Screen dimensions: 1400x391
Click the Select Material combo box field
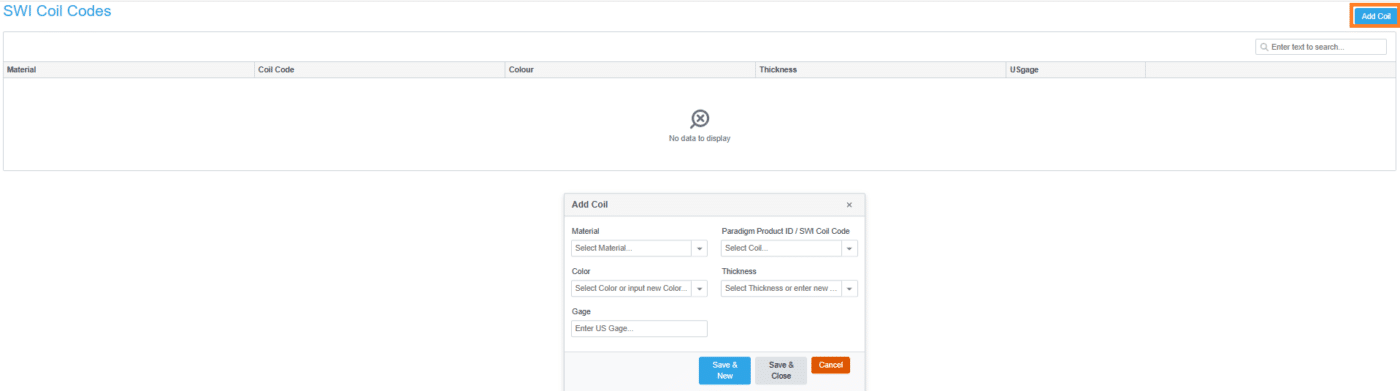tap(631, 248)
